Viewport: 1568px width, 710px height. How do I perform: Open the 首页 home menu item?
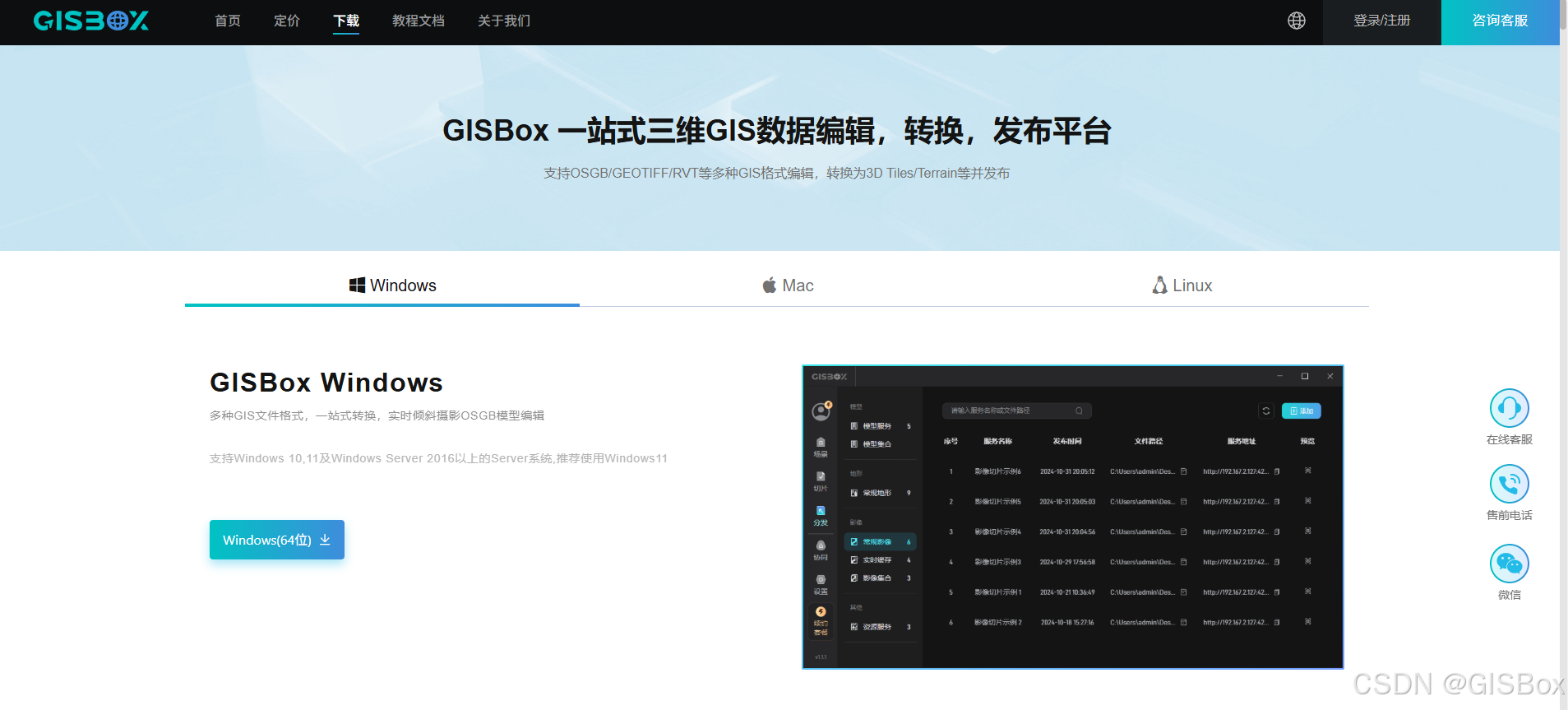pos(228,21)
